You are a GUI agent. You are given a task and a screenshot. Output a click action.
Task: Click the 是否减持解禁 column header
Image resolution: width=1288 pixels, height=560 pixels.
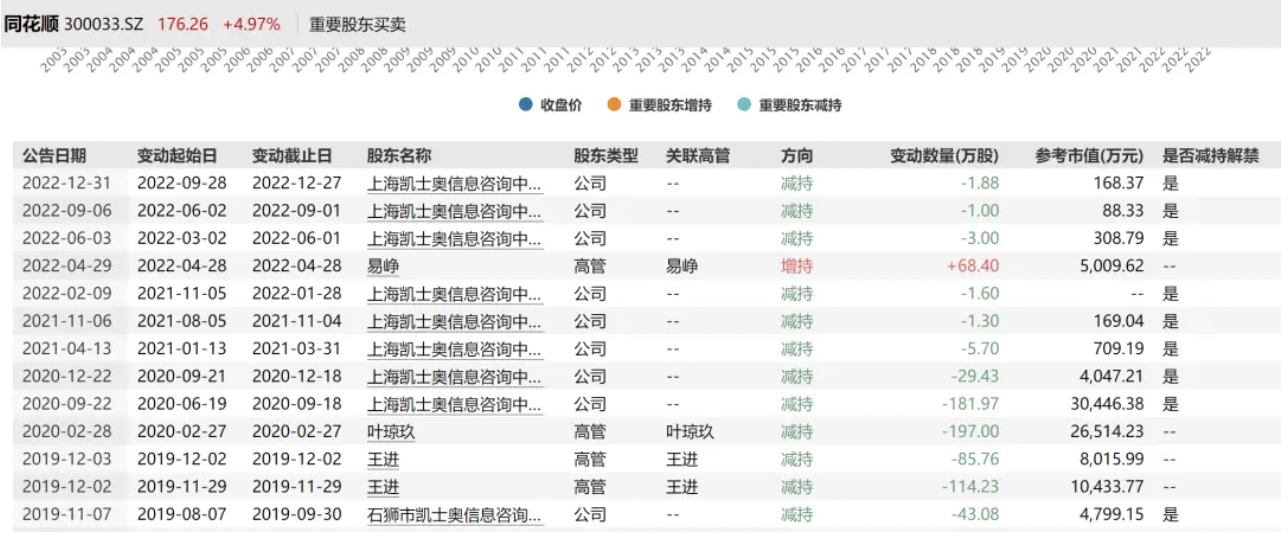1210,156
